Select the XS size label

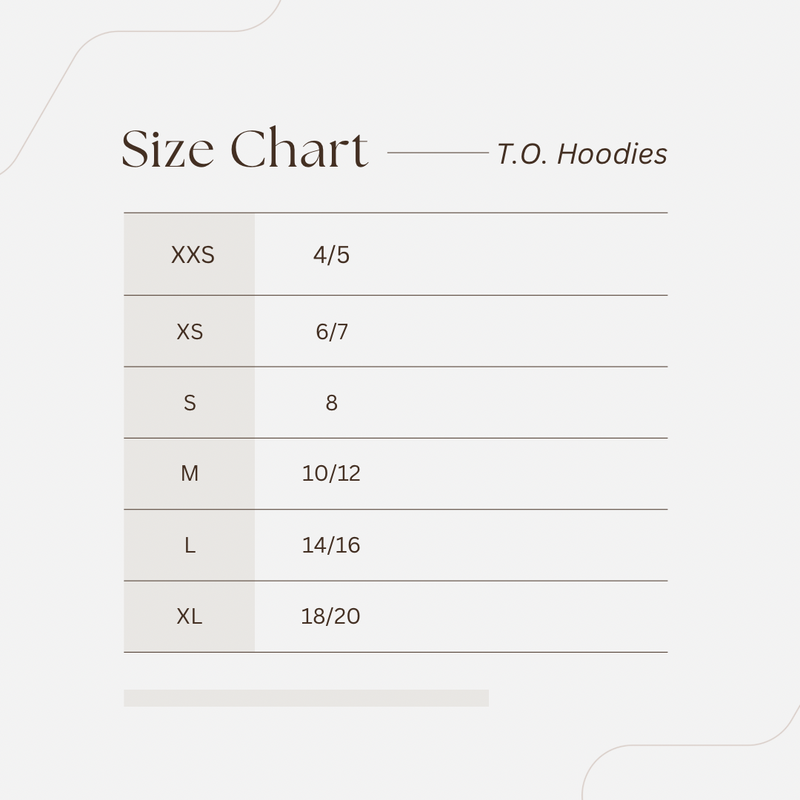[189, 331]
